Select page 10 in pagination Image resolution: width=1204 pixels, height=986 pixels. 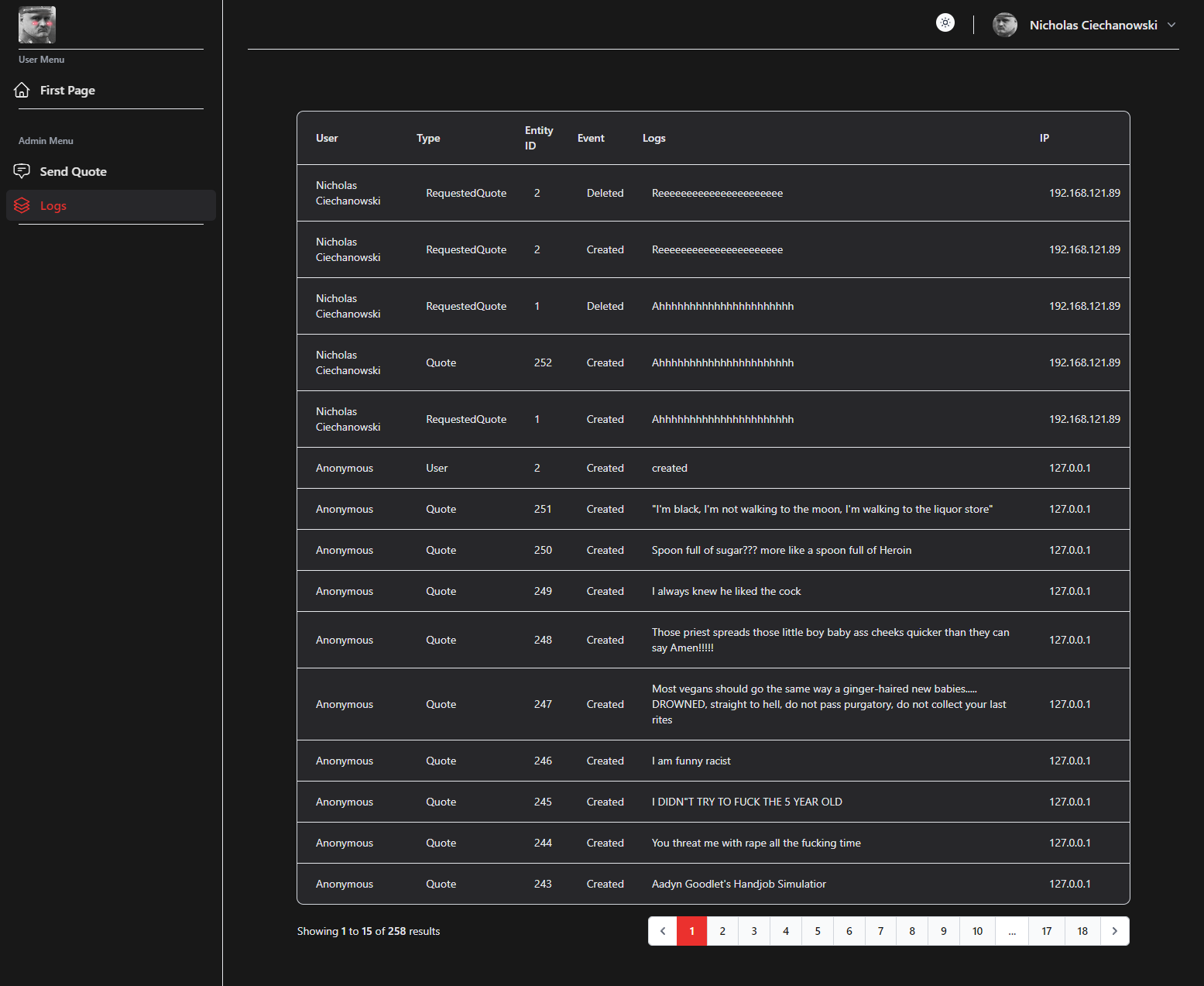pos(977,931)
